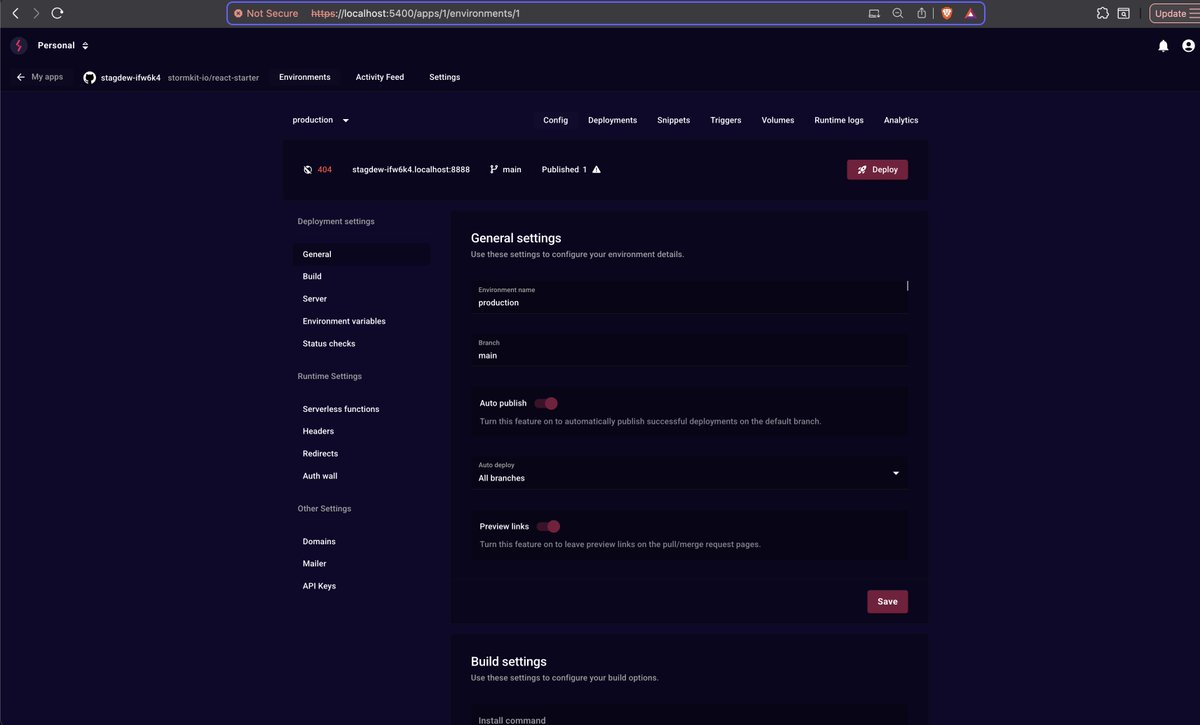Image resolution: width=1200 pixels, height=725 pixels.
Task: Click the Save button in General settings
Action: 887,602
